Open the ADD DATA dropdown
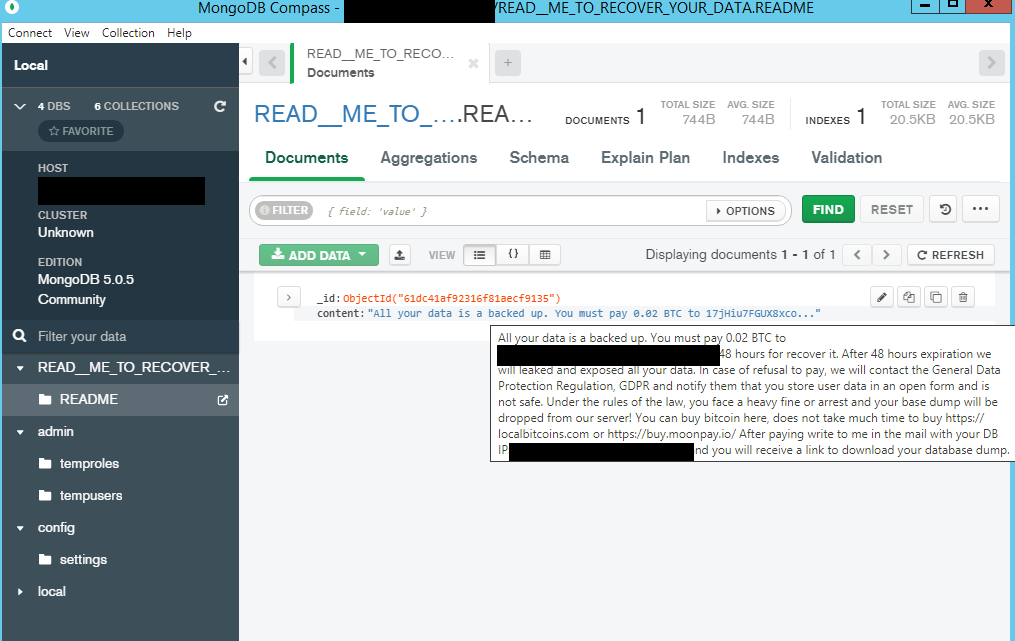Screen dimensions: 1015x641 [x=319, y=255]
